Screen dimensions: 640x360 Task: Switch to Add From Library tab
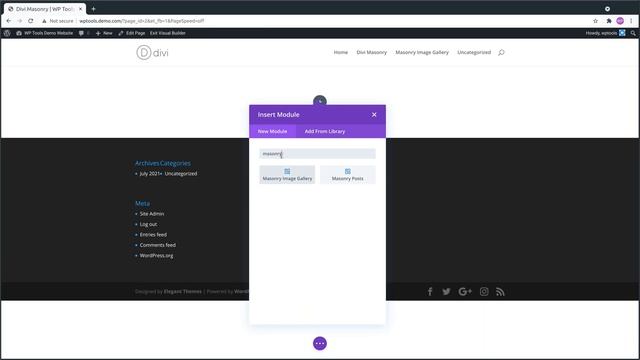[324, 131]
